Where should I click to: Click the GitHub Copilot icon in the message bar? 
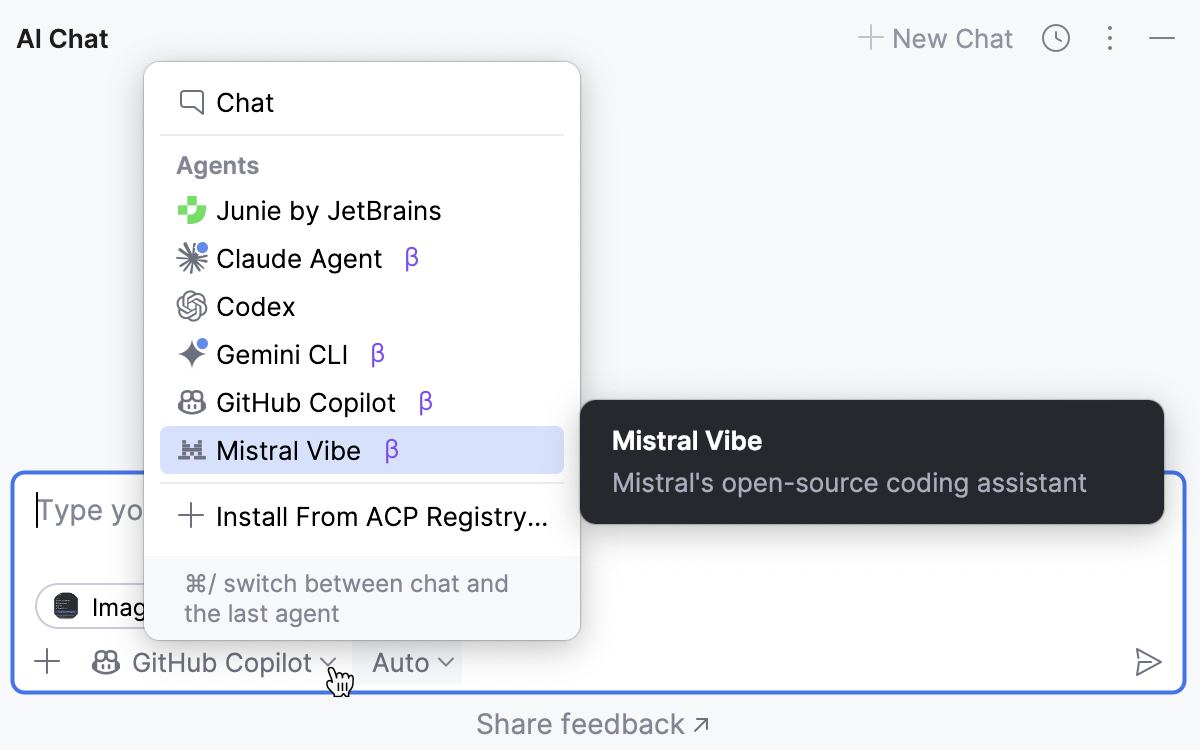106,662
